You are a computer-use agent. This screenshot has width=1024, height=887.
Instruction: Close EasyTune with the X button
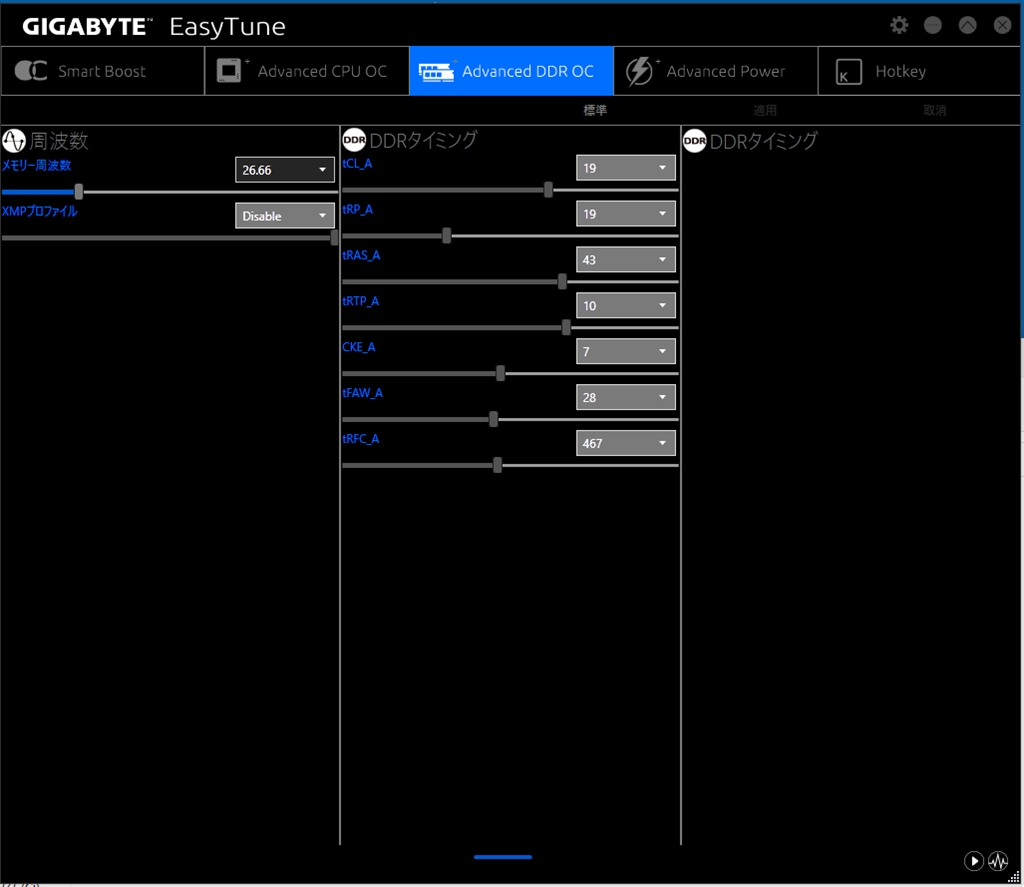pyautogui.click(x=1002, y=25)
